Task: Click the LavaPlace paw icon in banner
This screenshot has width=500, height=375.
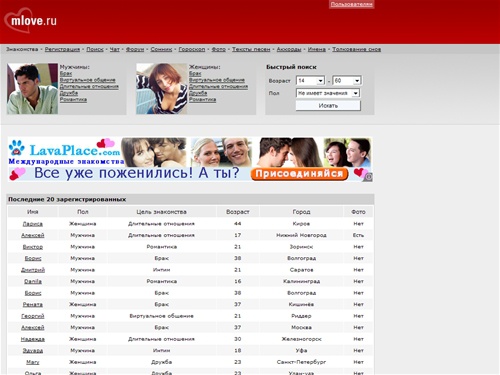Action: (17, 148)
